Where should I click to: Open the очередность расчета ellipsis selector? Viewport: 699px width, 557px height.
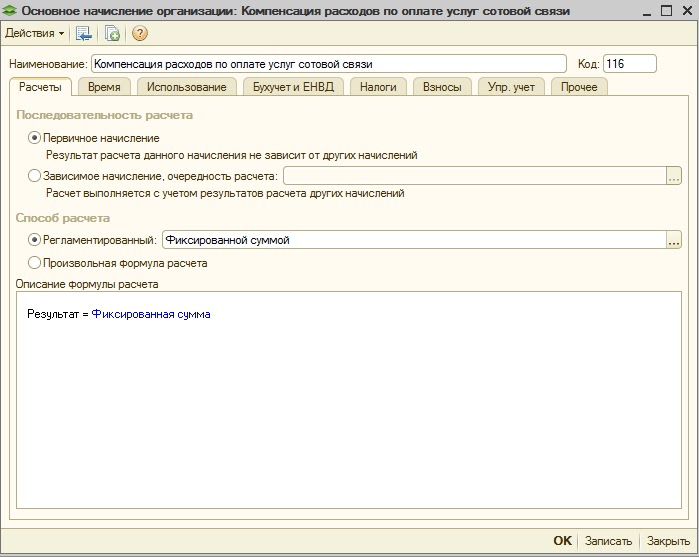click(x=674, y=176)
